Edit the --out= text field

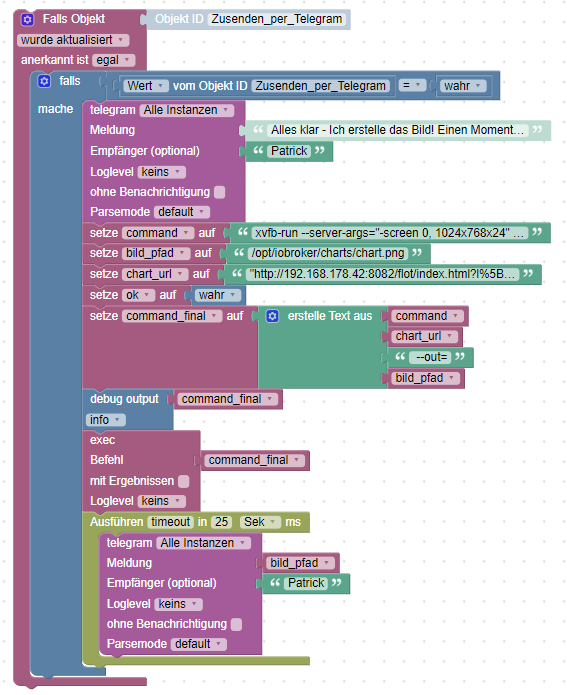(x=430, y=357)
